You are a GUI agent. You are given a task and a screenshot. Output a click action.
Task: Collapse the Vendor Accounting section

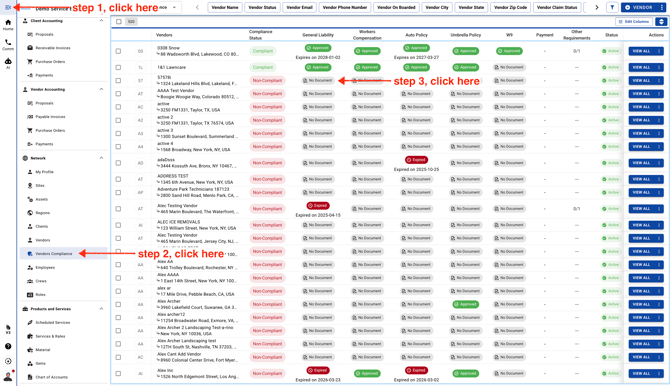coord(101,89)
